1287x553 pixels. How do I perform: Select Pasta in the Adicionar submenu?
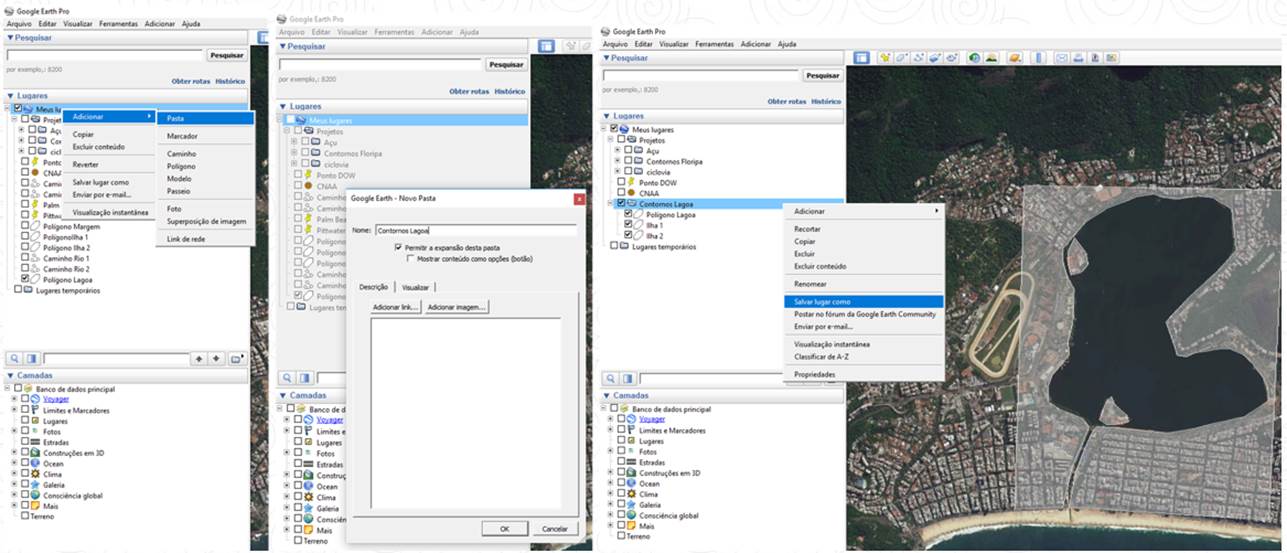click(204, 118)
